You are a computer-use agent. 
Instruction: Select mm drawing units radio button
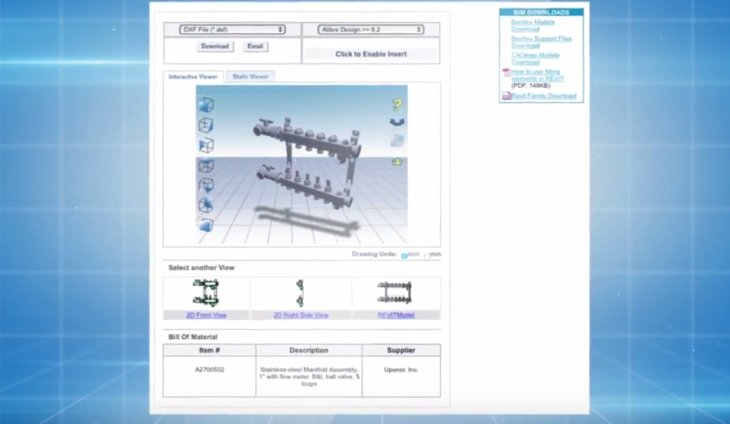click(426, 256)
